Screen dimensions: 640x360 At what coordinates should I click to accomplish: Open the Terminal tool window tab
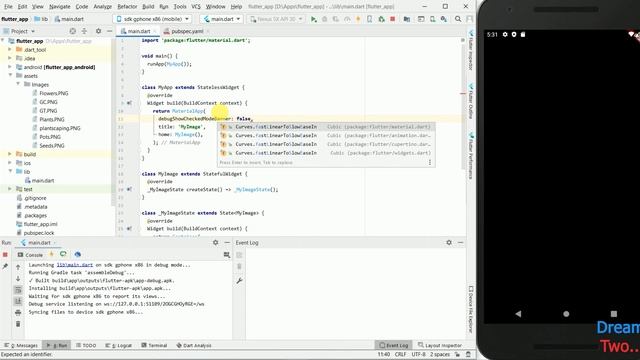154,345
